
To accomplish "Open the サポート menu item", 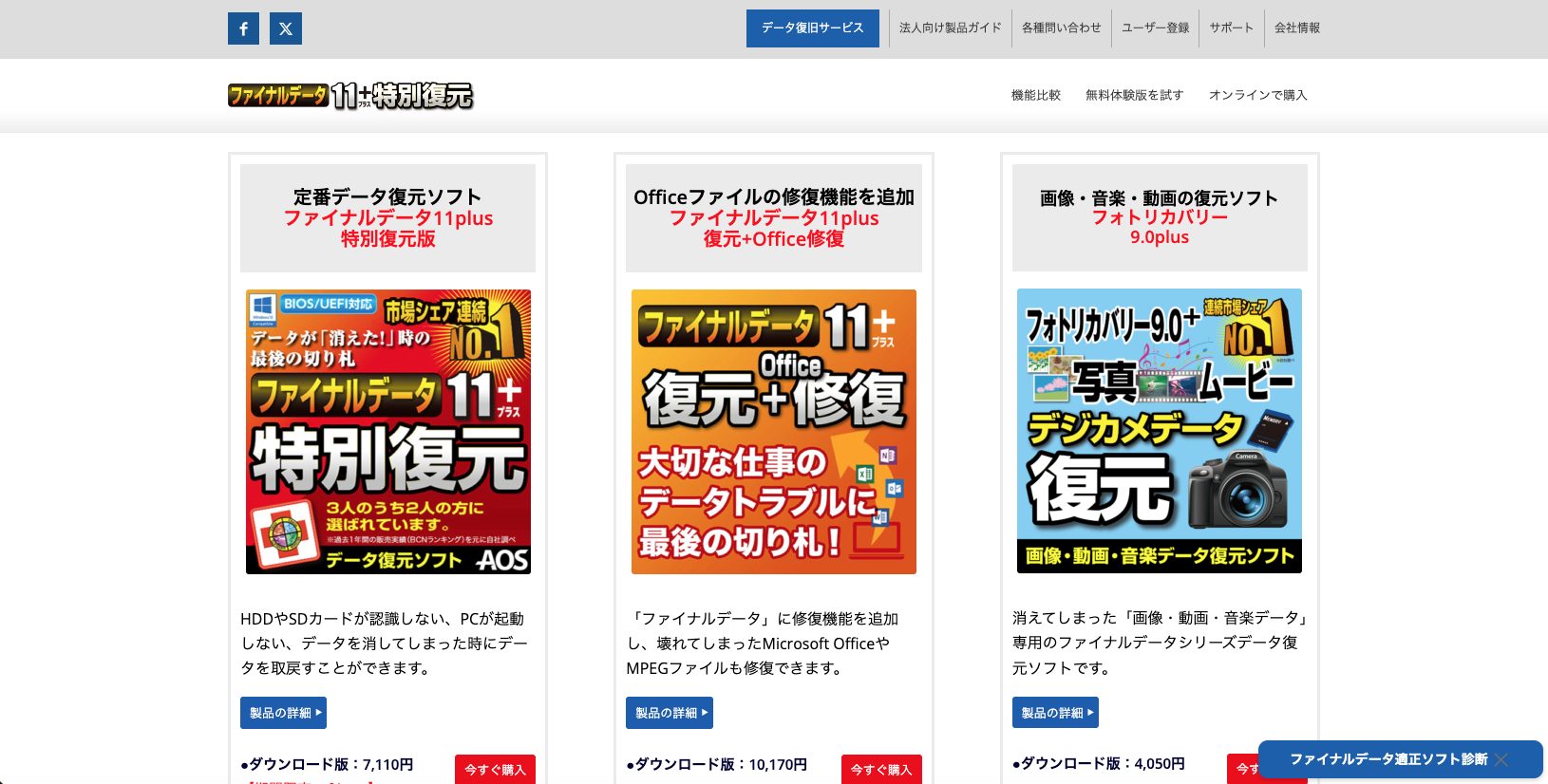I will [1232, 28].
